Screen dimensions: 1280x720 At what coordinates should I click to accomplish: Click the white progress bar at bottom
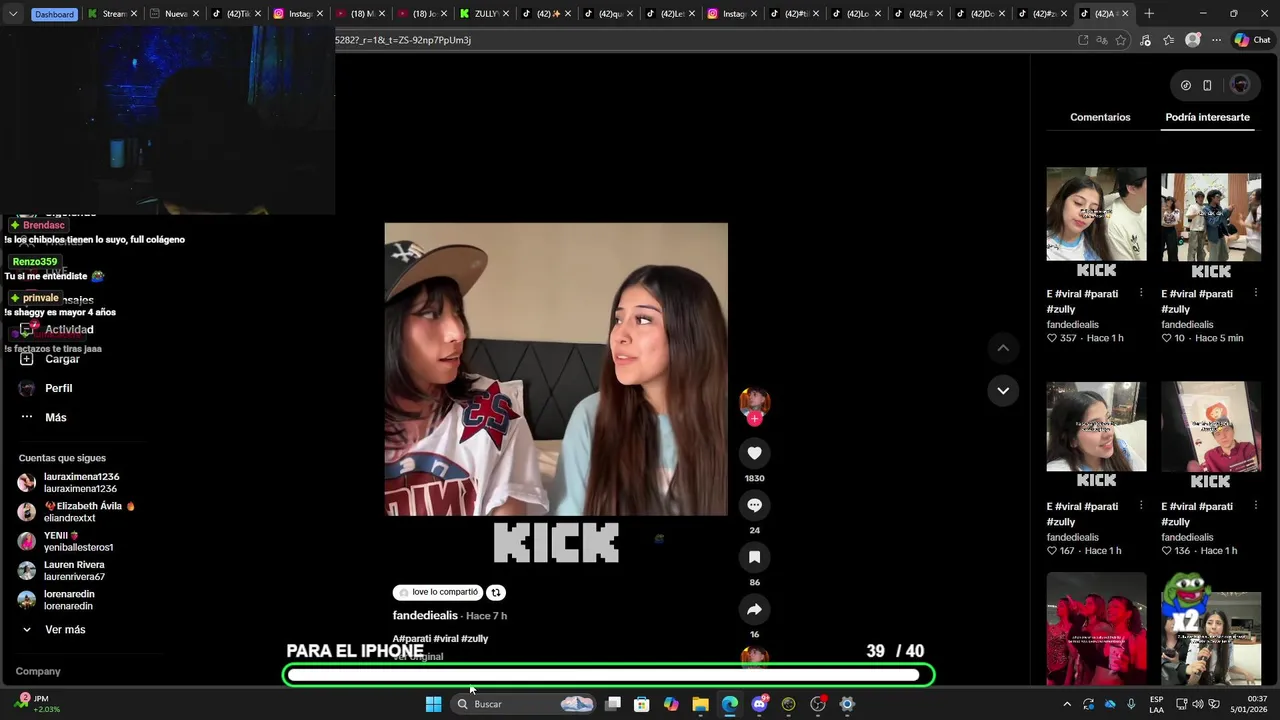pos(603,675)
